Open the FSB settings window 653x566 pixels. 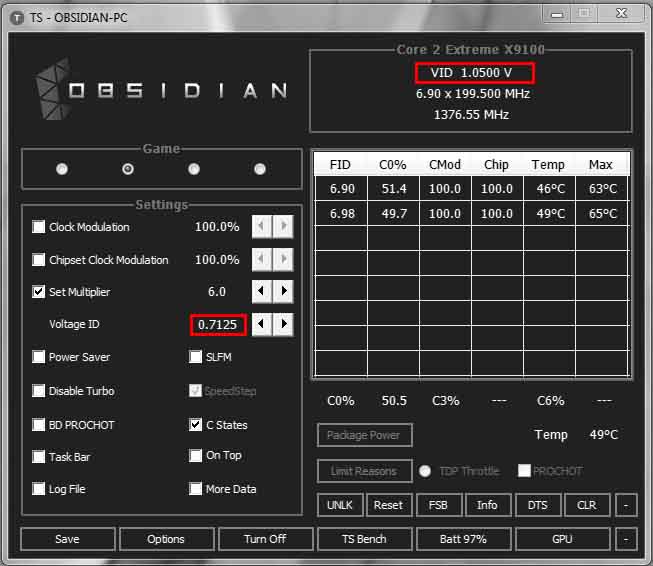pos(438,505)
